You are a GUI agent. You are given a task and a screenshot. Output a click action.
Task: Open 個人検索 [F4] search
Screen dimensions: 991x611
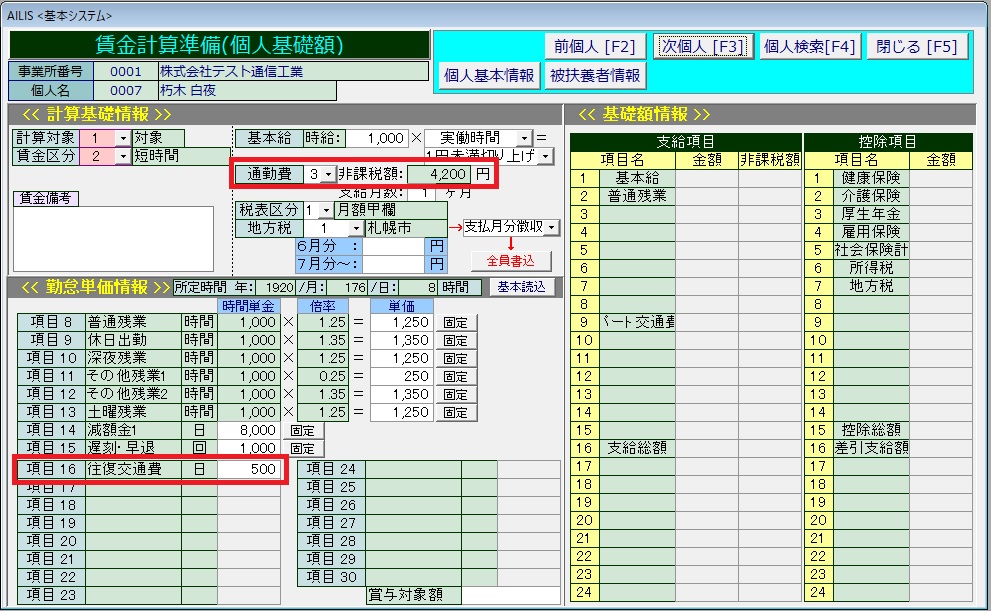810,46
